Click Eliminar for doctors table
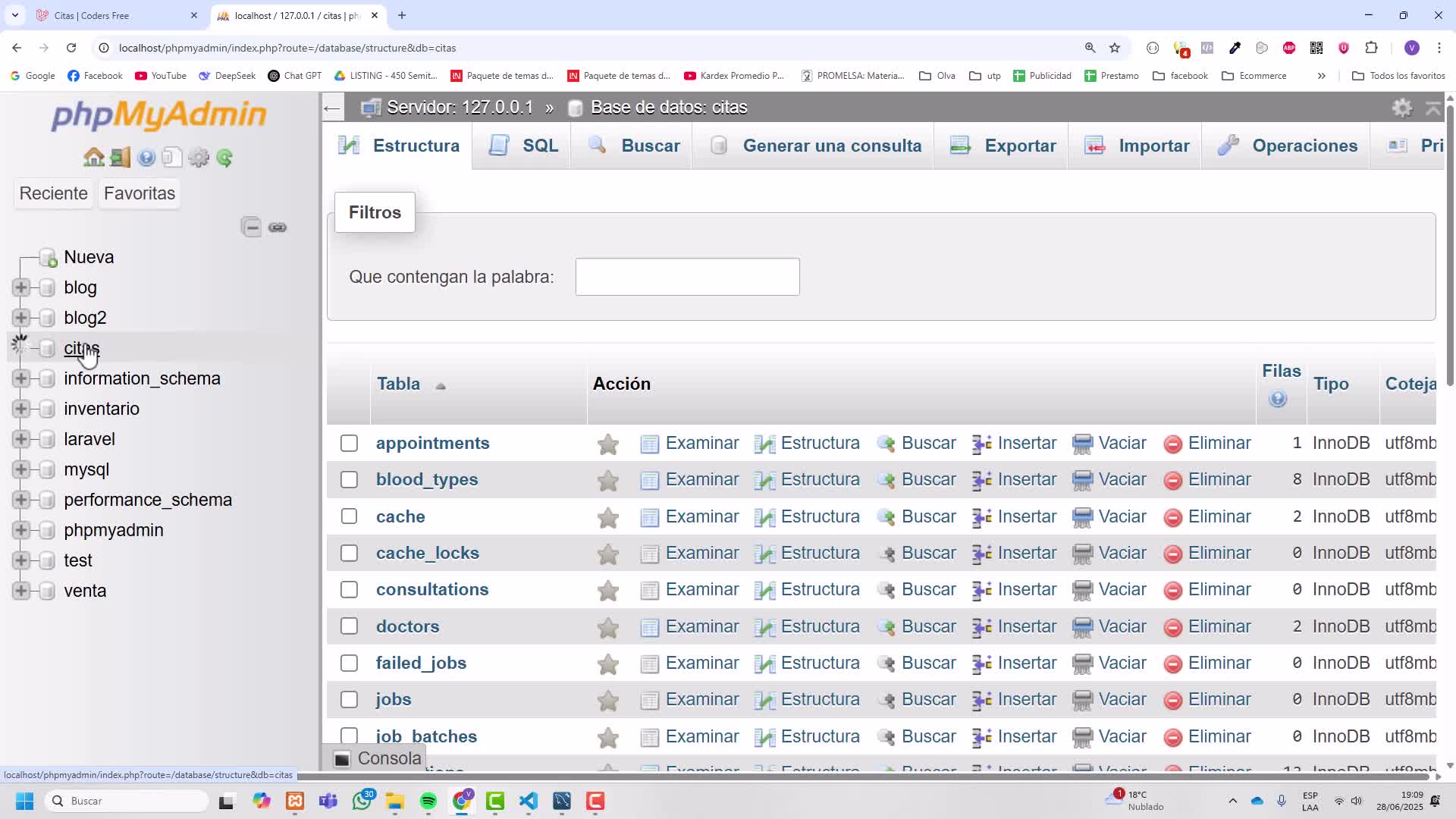This screenshot has height=819, width=1456. [x=1207, y=626]
